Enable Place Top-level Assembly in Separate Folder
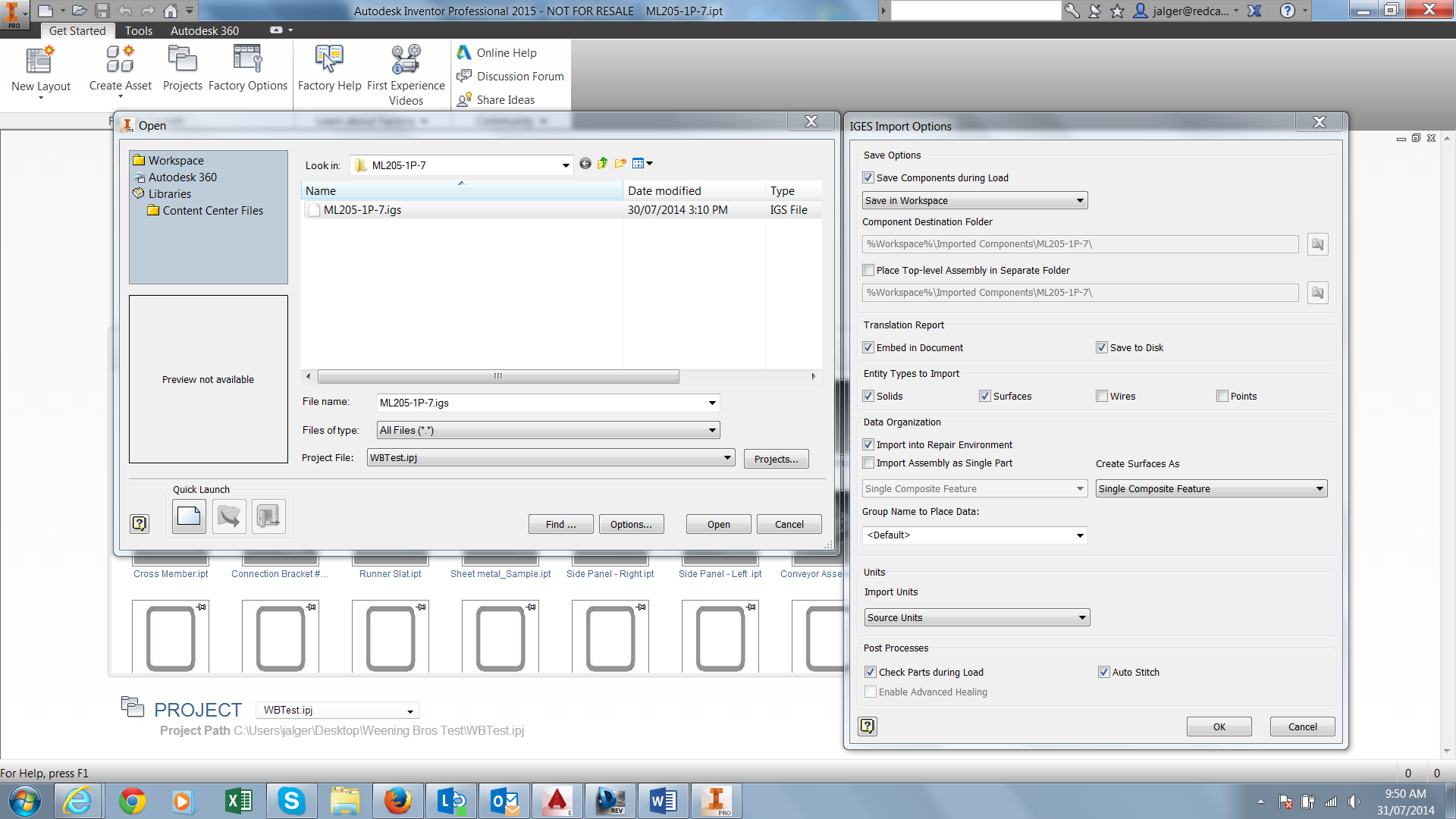This screenshot has height=819, width=1456. point(868,271)
